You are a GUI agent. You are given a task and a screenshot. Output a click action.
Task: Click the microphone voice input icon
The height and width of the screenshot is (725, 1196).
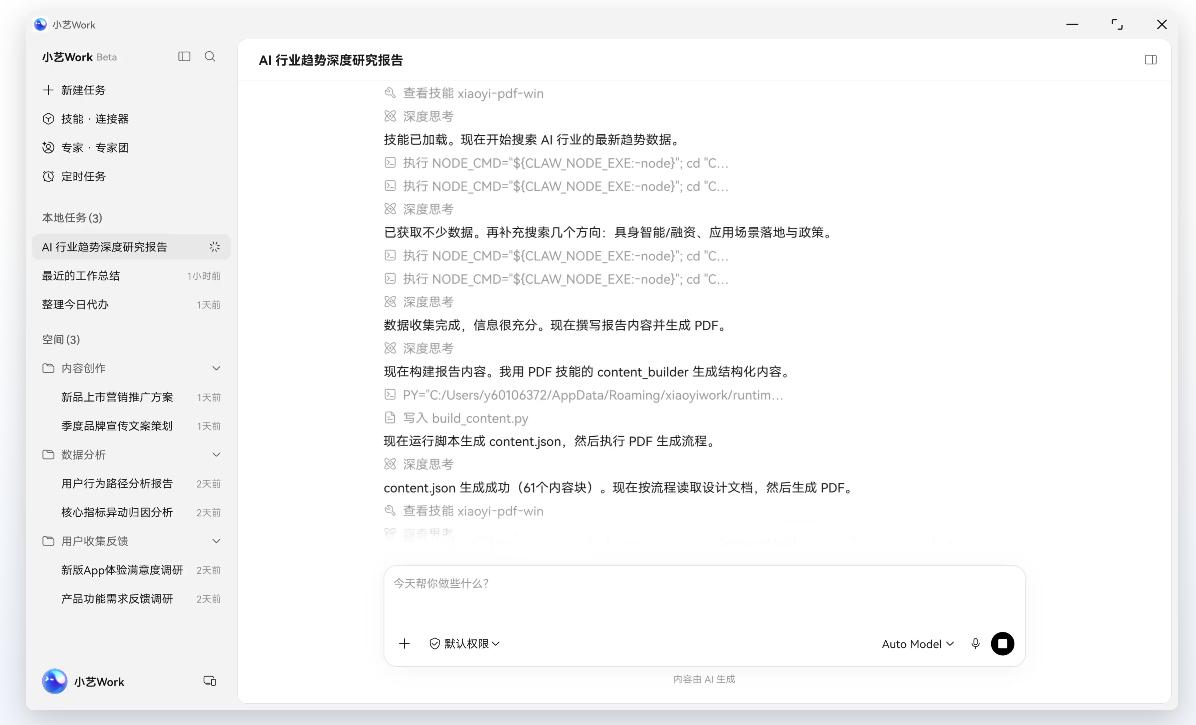[975, 643]
